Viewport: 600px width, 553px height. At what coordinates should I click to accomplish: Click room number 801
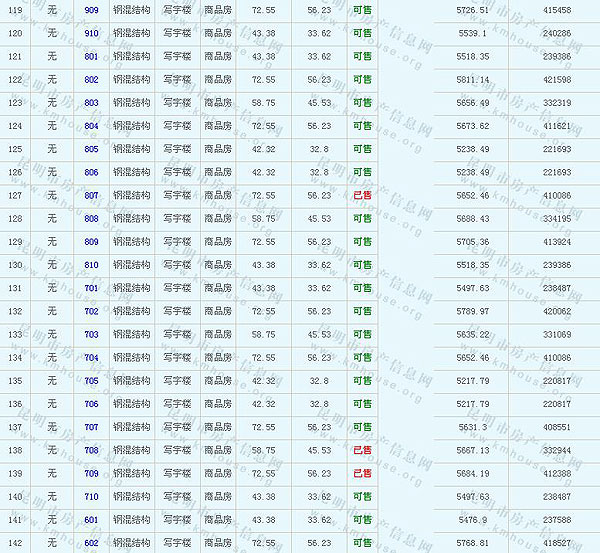coord(91,56)
